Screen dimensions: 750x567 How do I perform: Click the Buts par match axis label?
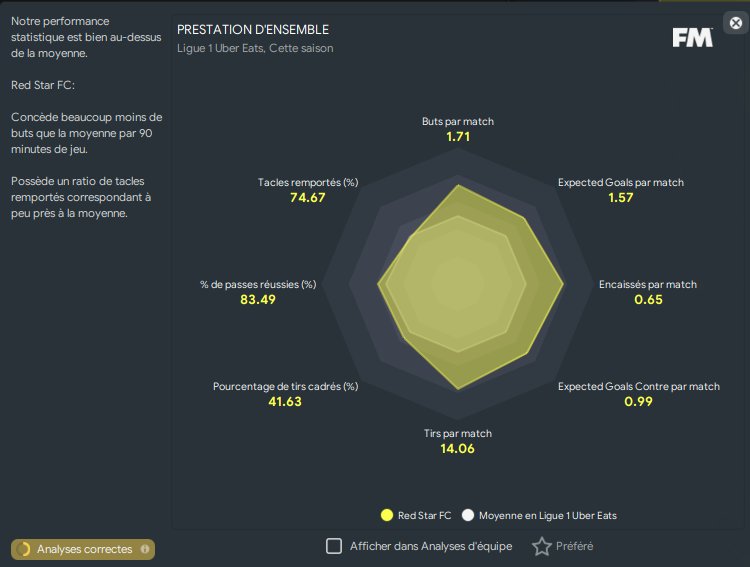(x=458, y=122)
